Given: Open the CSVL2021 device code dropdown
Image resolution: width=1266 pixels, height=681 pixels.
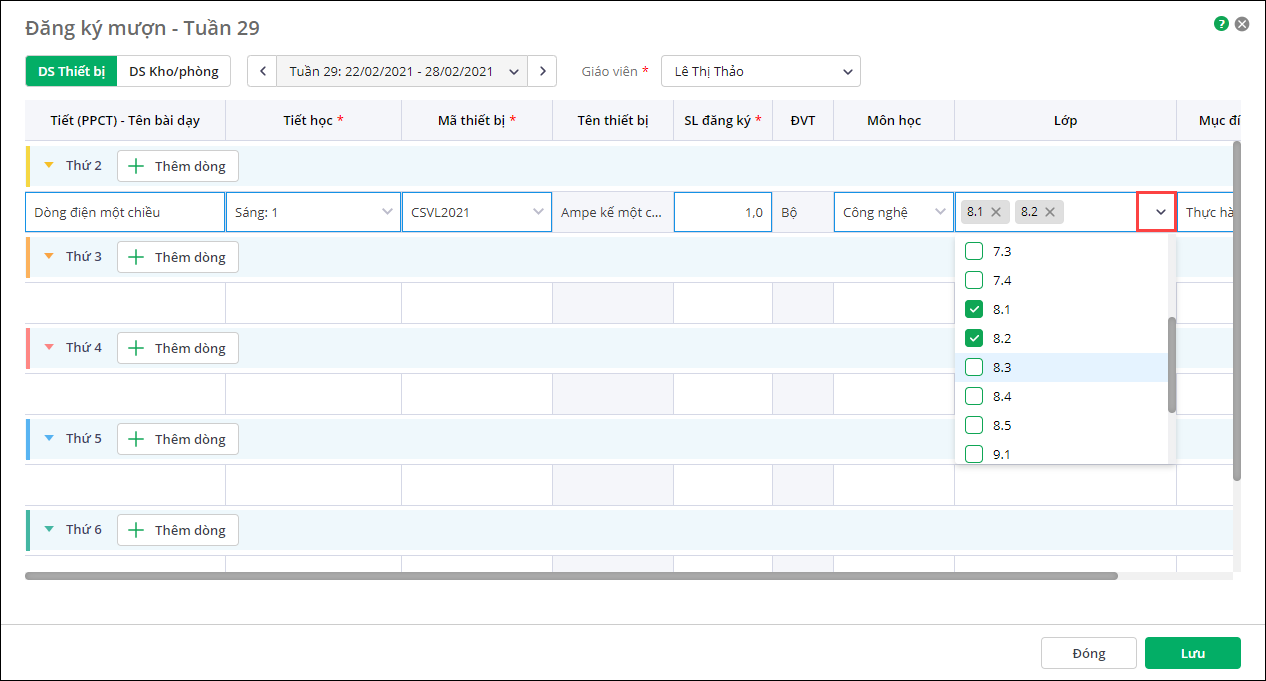Looking at the screenshot, I should pos(477,212).
